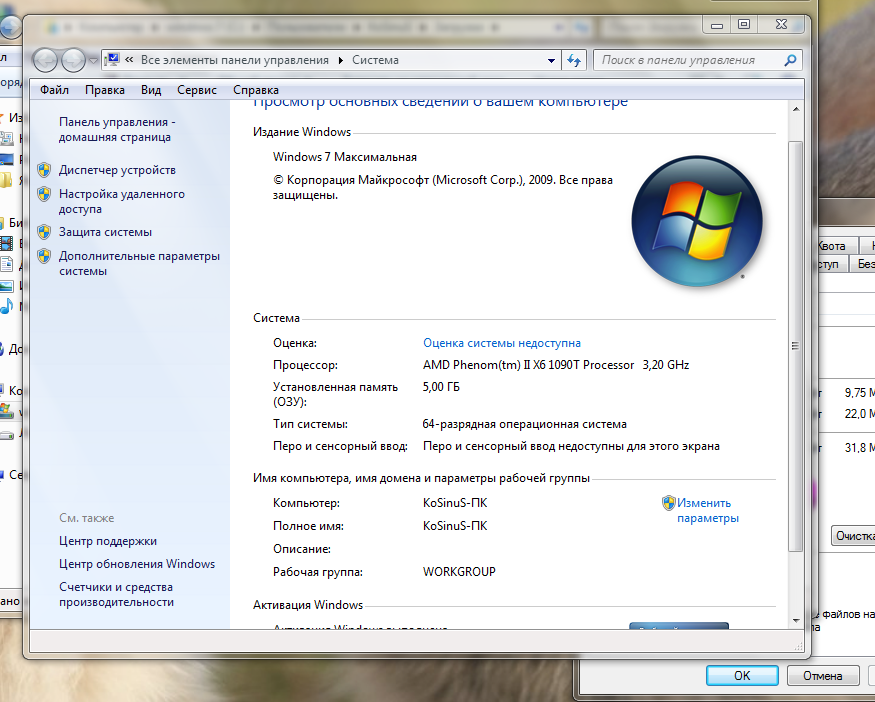875x702 pixels.
Task: Expand breadcrumb arrow after Все элементы панели управления
Action: [340, 60]
